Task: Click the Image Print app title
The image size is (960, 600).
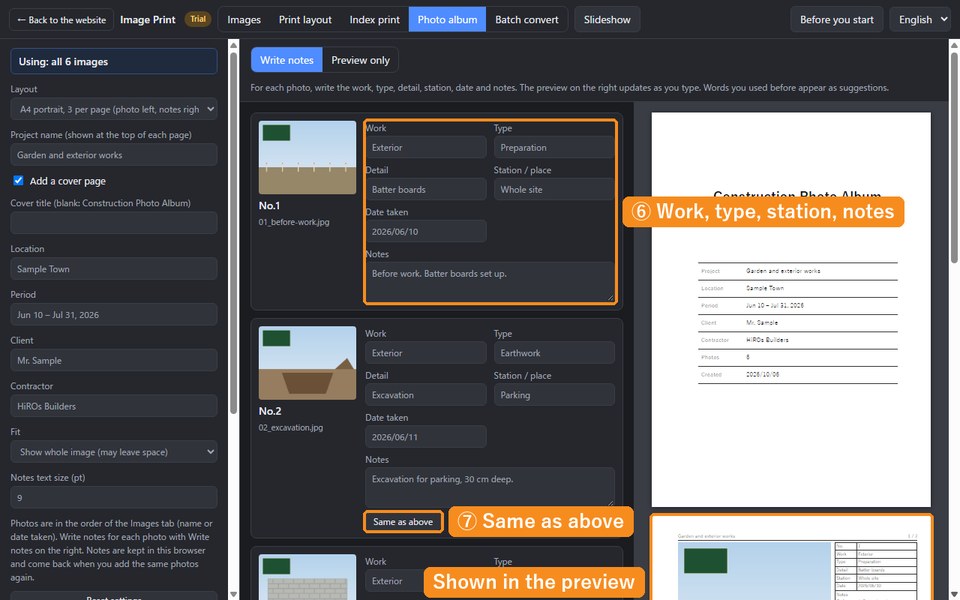Action: (148, 20)
